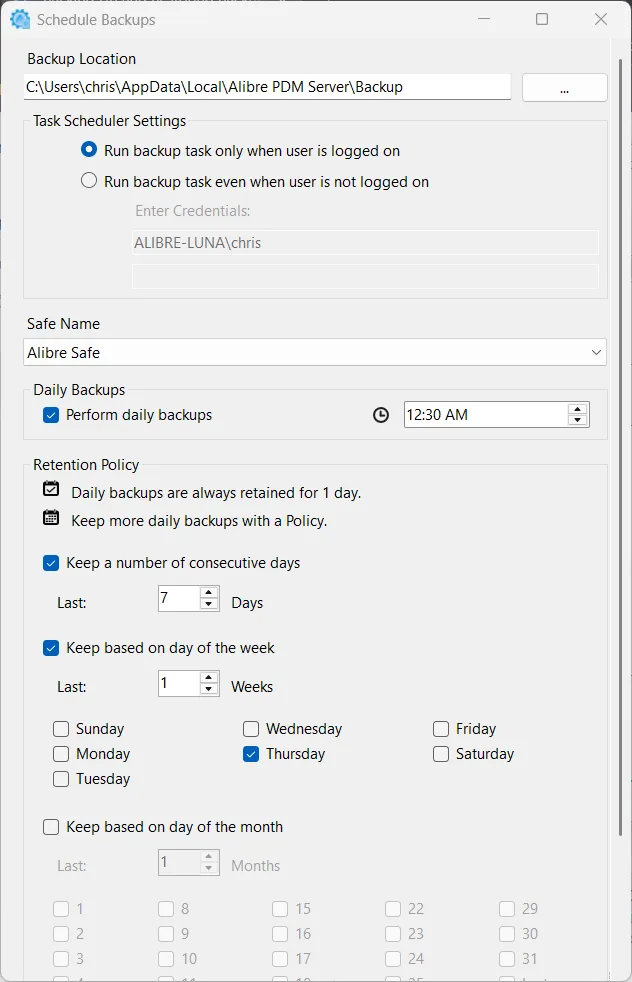Screen dimensions: 632x982
Task: Click the Schedule Backups gear icon in title bar
Action: [x=20, y=19]
